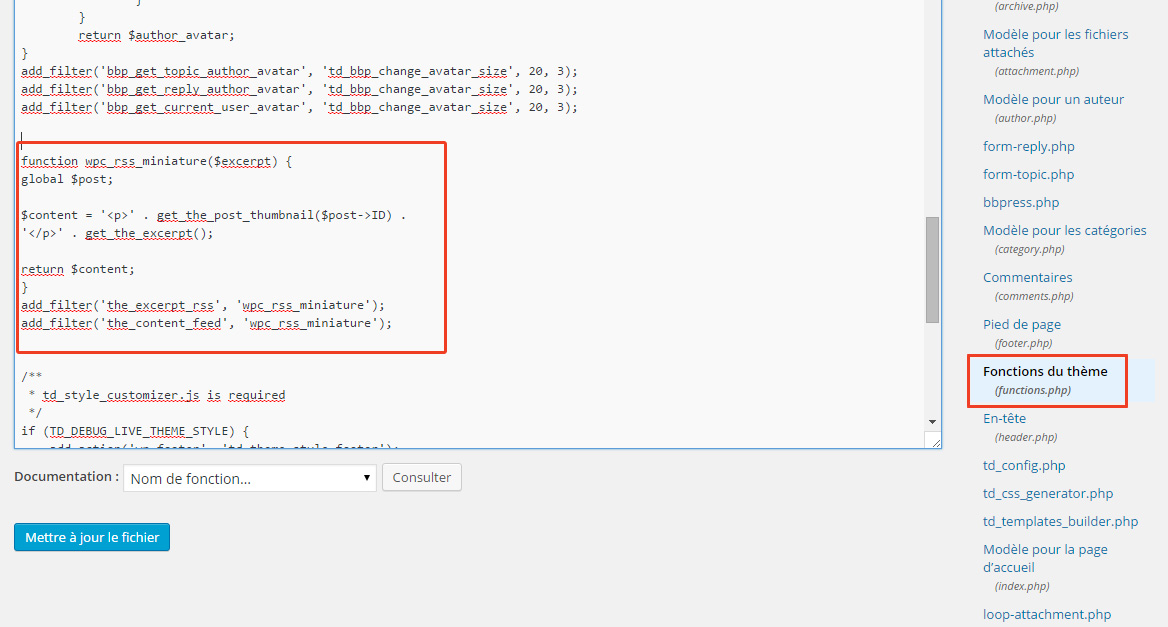Edit the td_config.php file
Image resolution: width=1168 pixels, height=627 pixels.
(x=1022, y=465)
